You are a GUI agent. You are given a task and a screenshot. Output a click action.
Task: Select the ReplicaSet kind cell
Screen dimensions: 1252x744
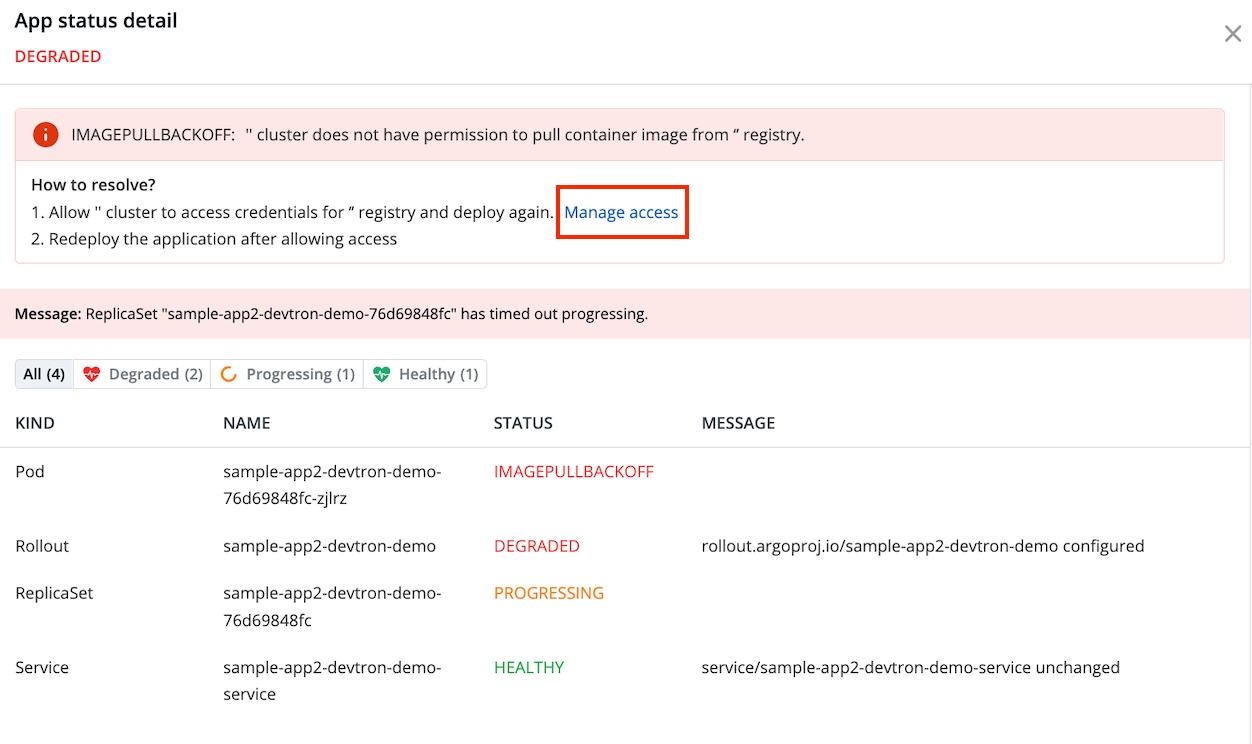[x=54, y=593]
